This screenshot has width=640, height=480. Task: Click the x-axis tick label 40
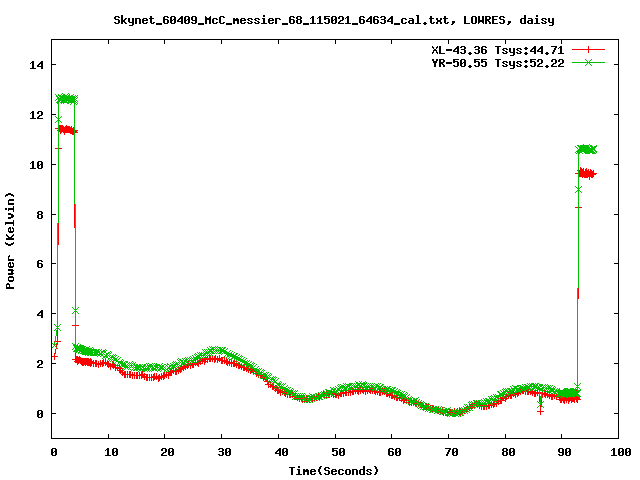(x=281, y=452)
